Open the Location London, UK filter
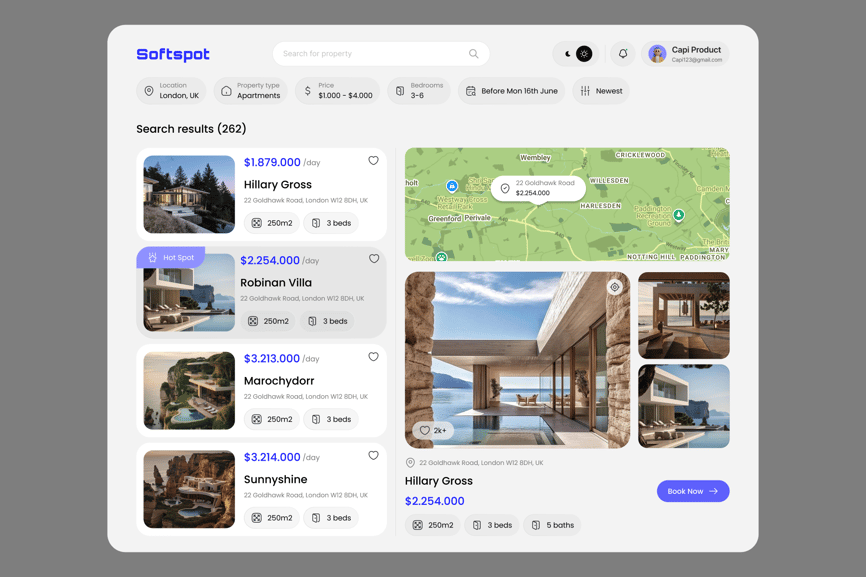This screenshot has width=866, height=577. (171, 91)
